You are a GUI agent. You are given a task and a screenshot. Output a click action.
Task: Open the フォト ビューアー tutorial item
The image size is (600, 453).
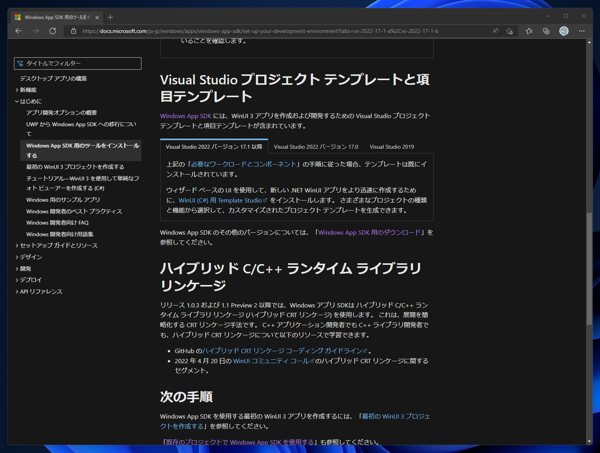82,183
